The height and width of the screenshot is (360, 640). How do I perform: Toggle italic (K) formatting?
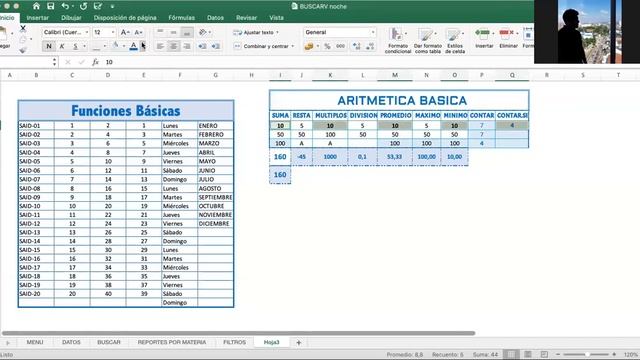pyautogui.click(x=62, y=46)
